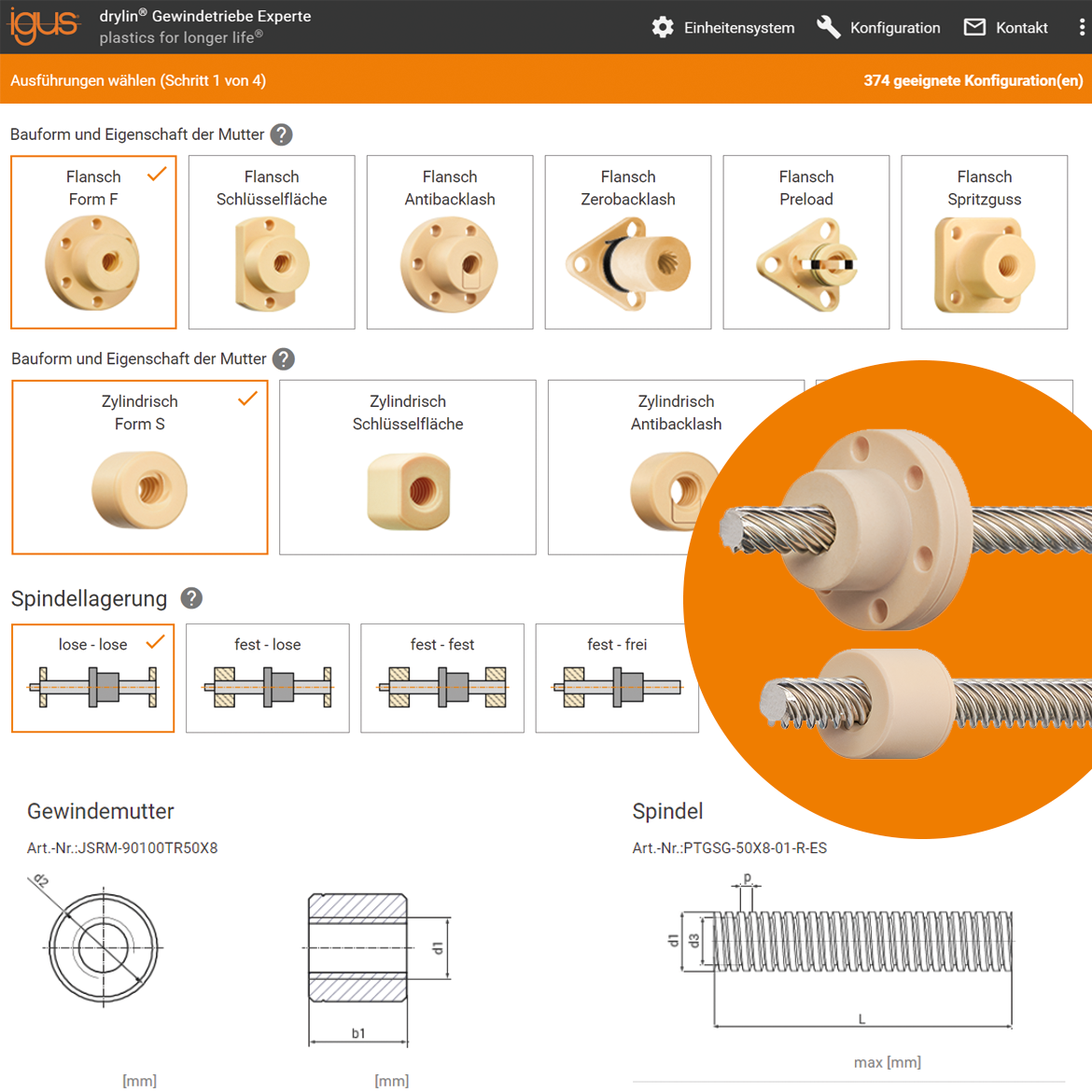Choose the Zylindrisch Schlüsselfläche nut

pyautogui.click(x=408, y=467)
